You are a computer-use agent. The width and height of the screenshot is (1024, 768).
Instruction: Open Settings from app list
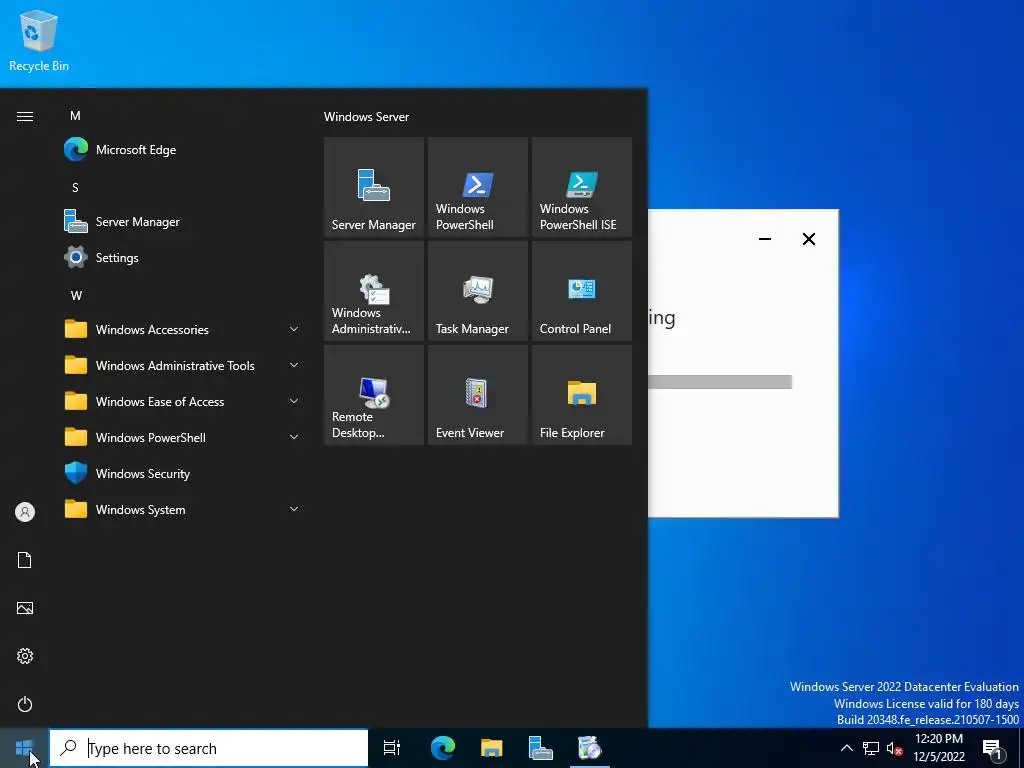coord(183,257)
